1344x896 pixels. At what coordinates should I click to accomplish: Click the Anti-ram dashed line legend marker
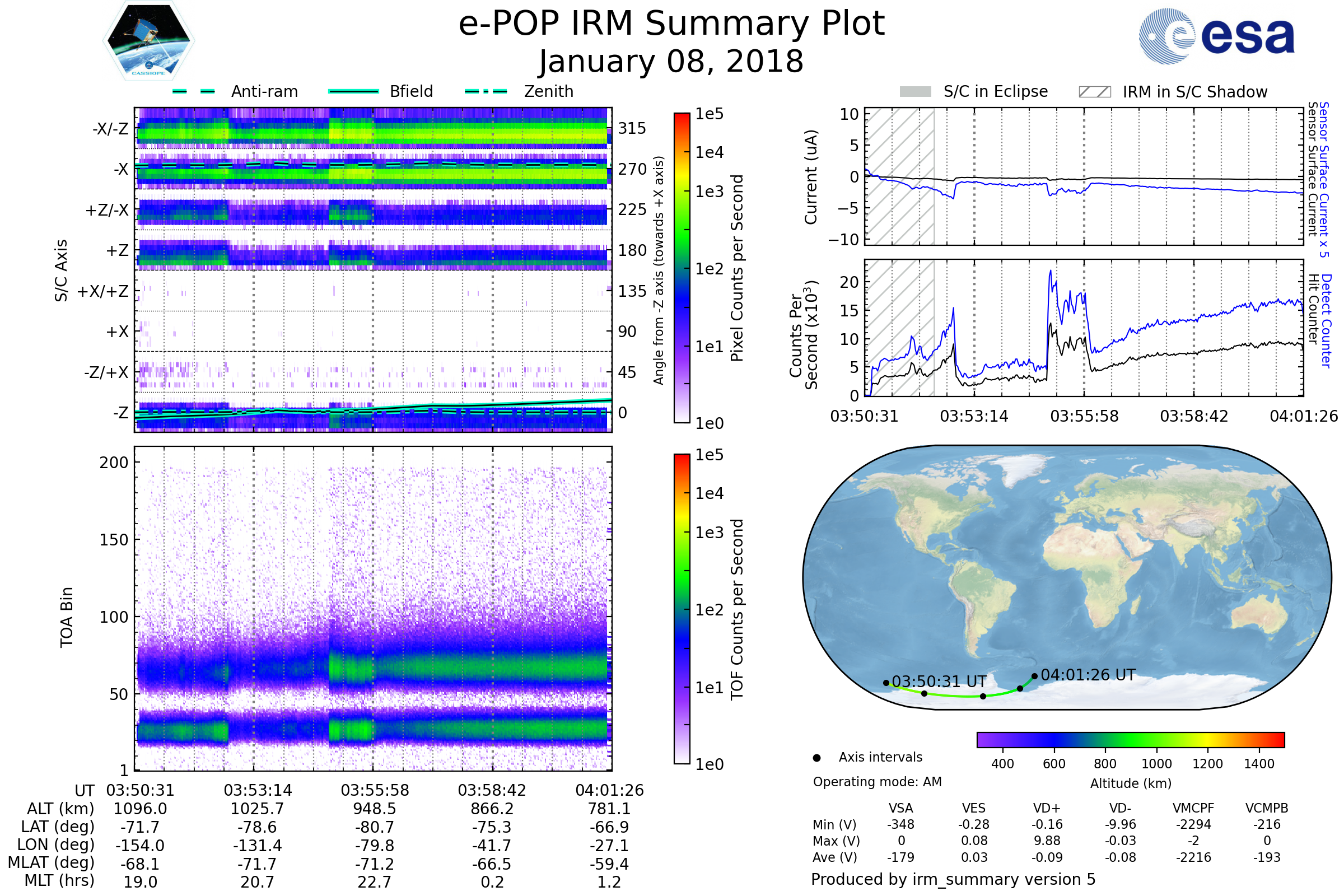pos(194,91)
